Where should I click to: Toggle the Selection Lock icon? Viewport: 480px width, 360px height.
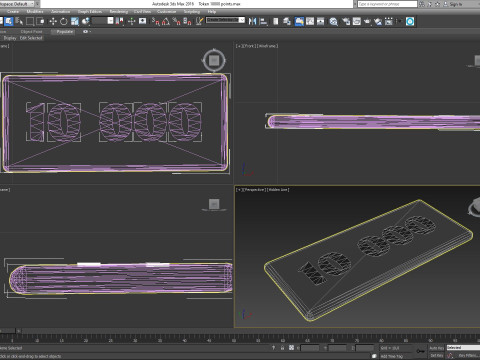coord(282,348)
